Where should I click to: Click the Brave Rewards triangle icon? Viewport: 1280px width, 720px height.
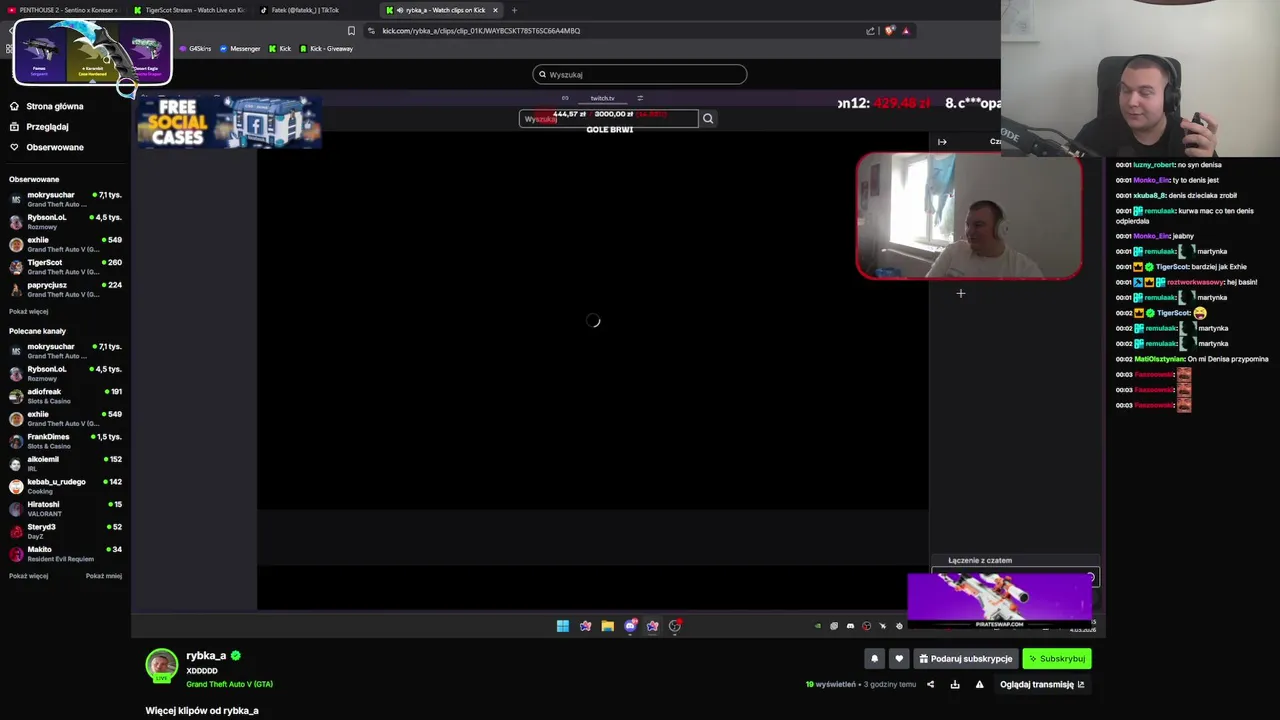click(906, 31)
